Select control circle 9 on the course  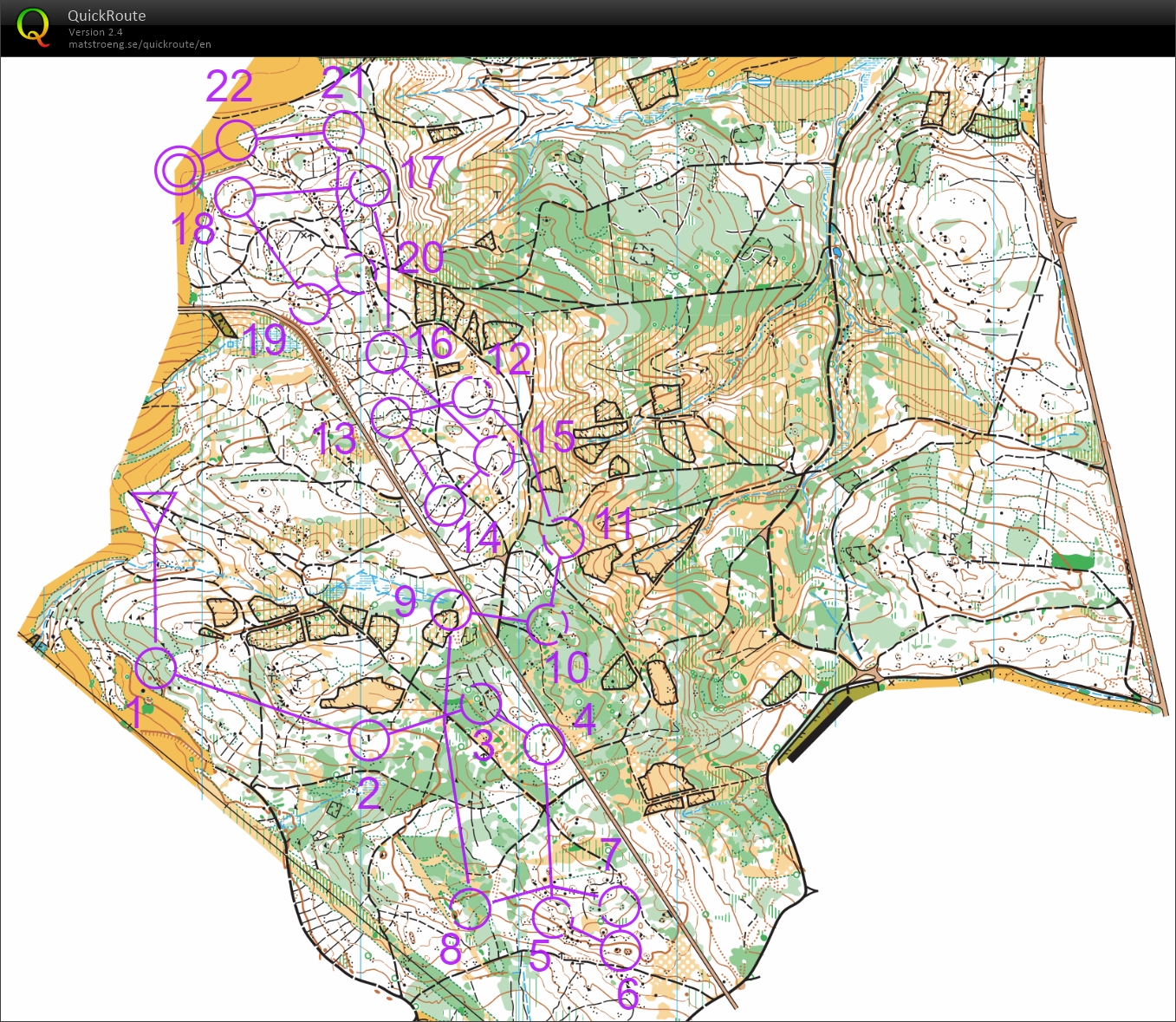pyautogui.click(x=451, y=610)
